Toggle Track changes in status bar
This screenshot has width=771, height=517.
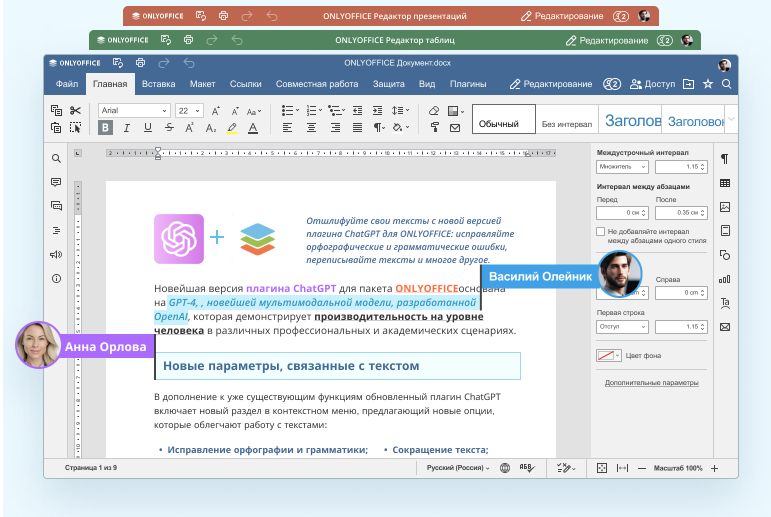click(x=566, y=468)
